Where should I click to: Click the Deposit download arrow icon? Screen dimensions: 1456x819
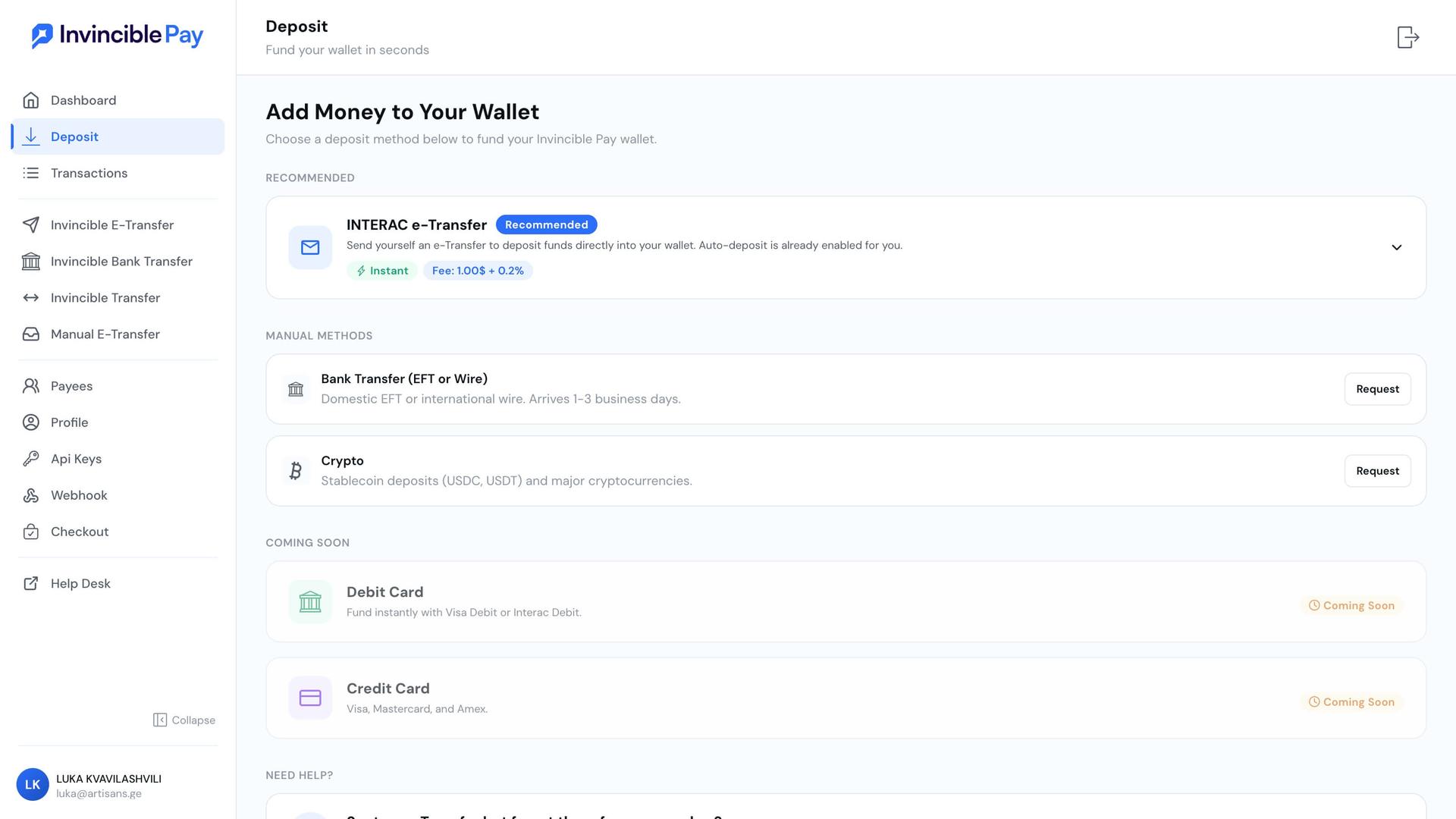31,136
